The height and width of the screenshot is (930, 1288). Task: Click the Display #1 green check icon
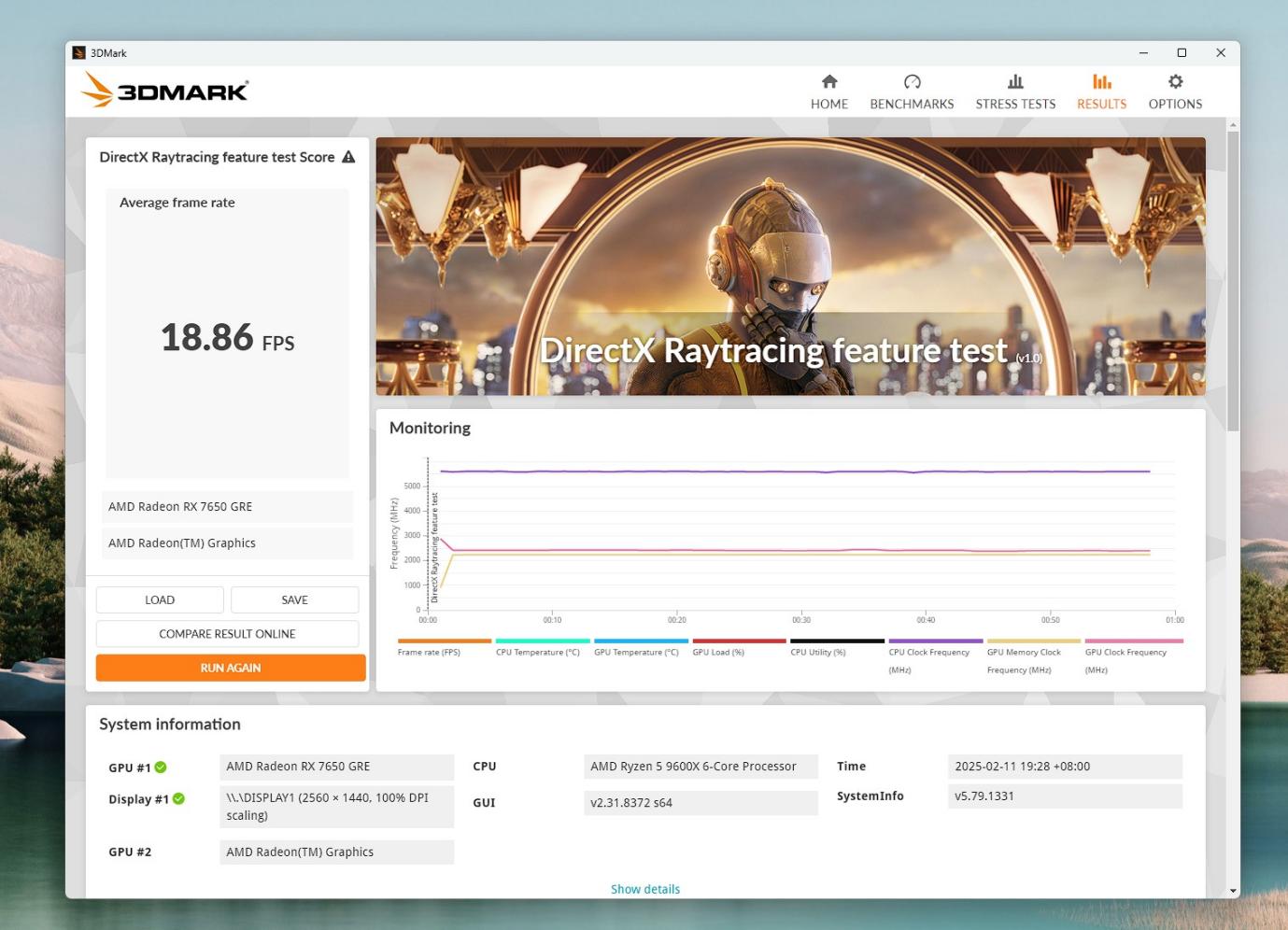pos(178,799)
